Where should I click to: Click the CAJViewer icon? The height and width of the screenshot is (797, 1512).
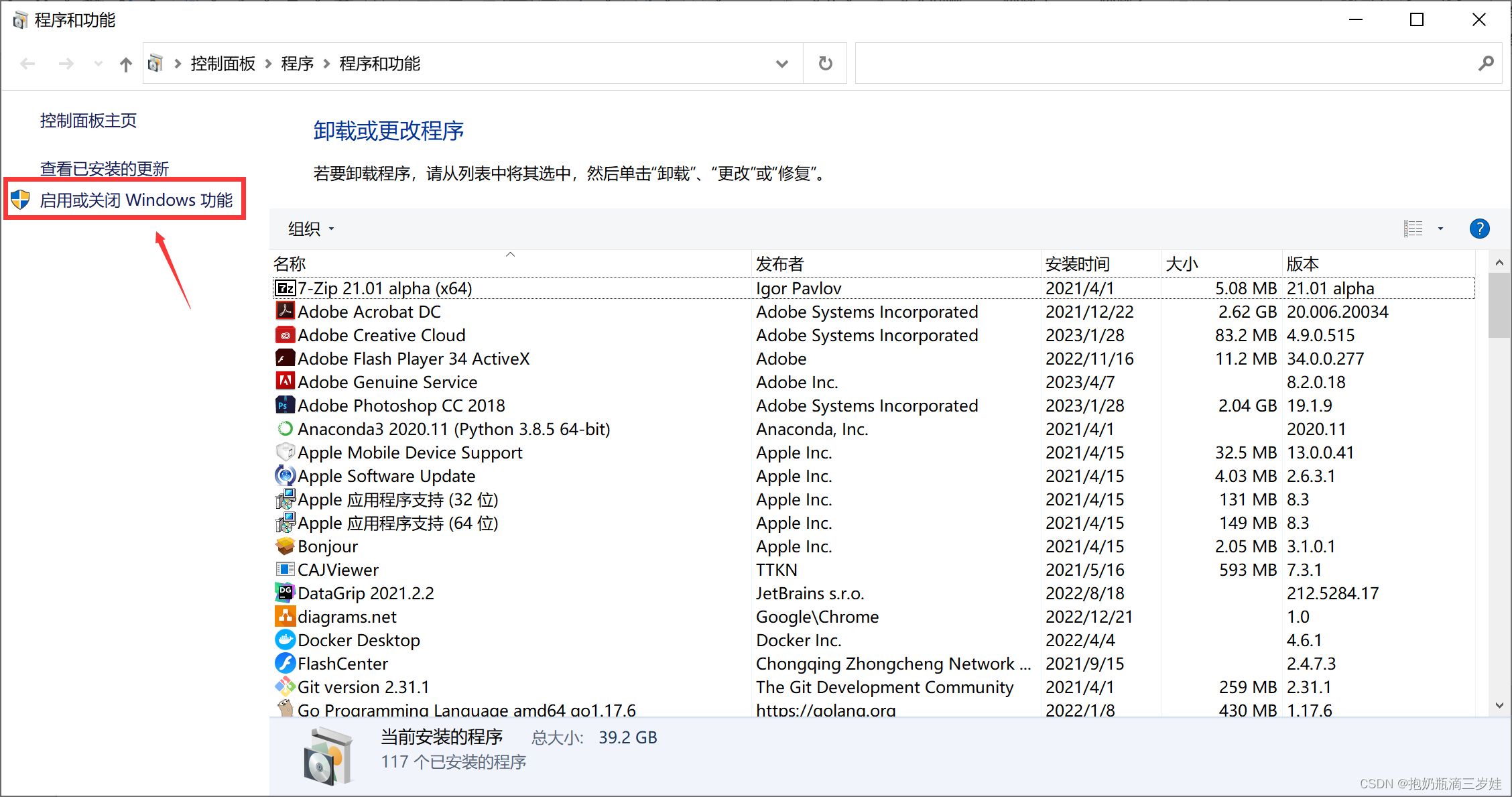[x=286, y=569]
